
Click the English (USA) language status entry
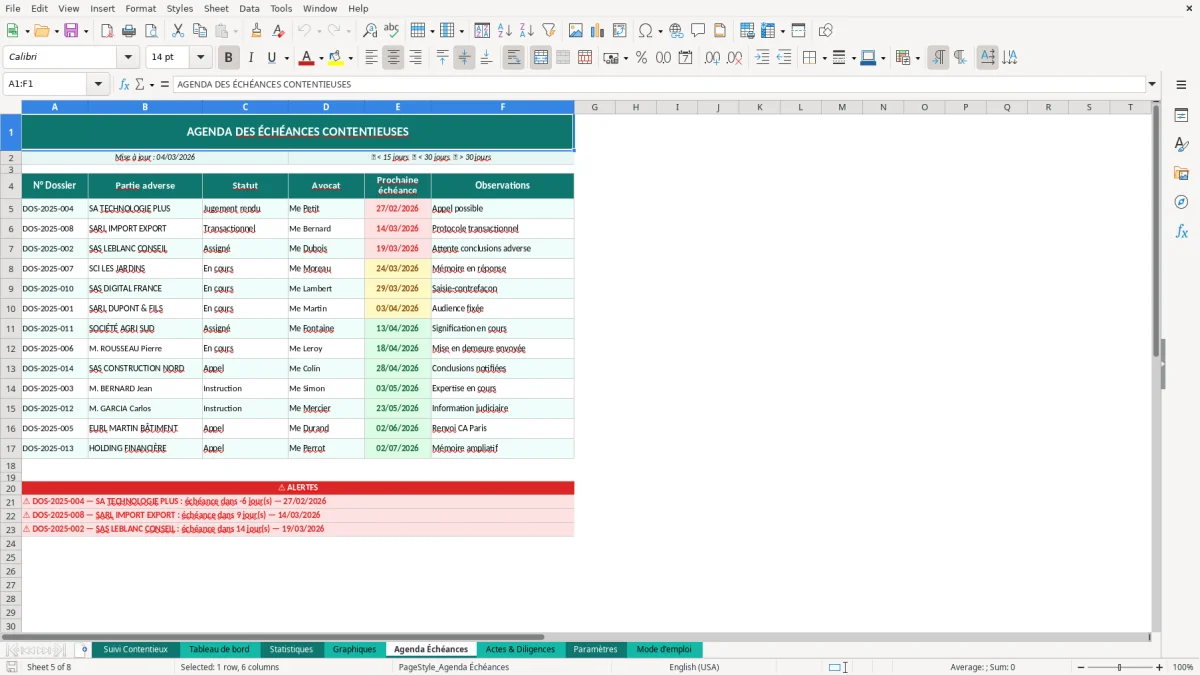pos(694,667)
